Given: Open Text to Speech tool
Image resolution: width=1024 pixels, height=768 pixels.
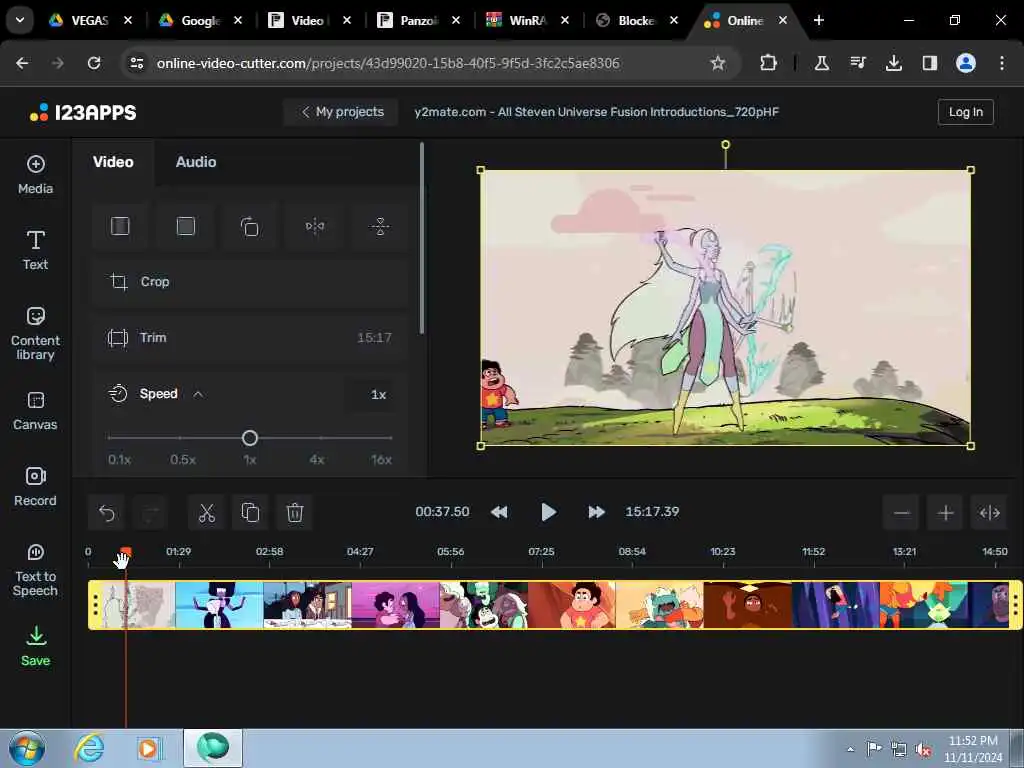Looking at the screenshot, I should (x=35, y=569).
